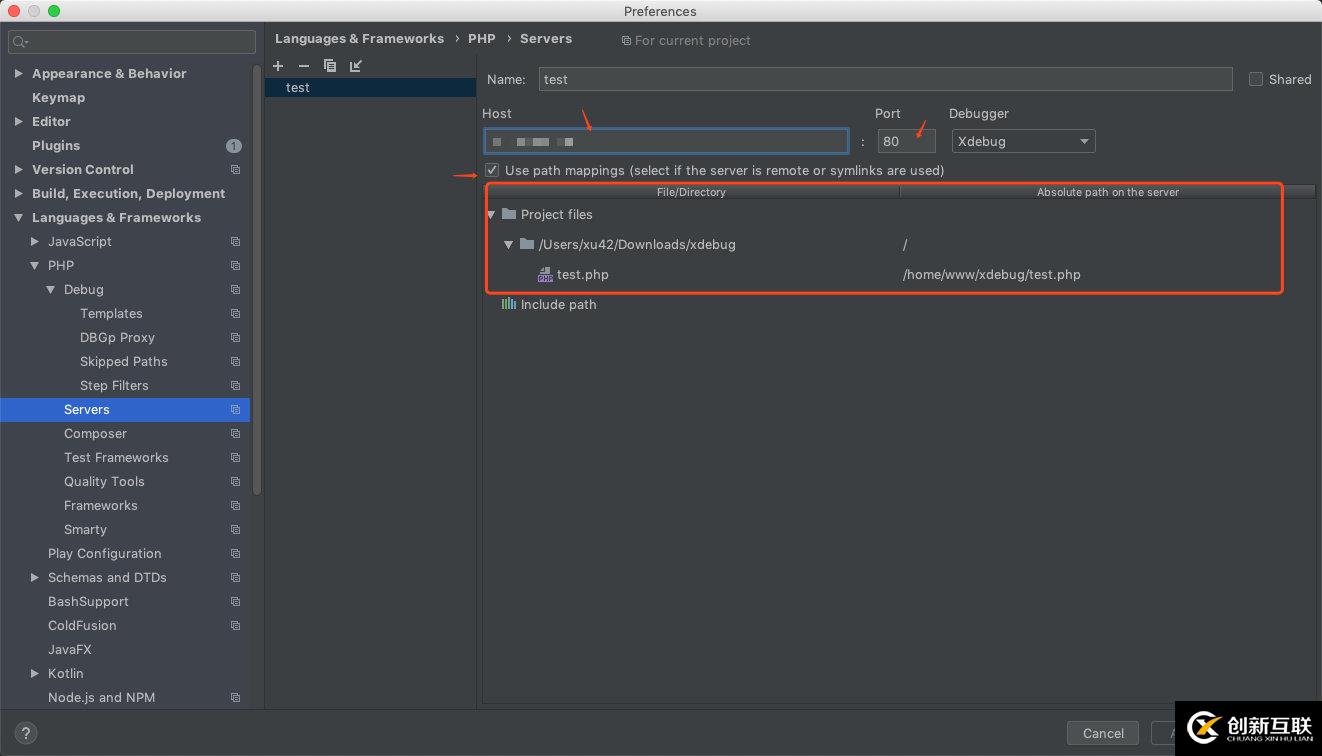Viewport: 1322px width, 756px height.
Task: Click the copy server configuration icon
Action: click(330, 66)
